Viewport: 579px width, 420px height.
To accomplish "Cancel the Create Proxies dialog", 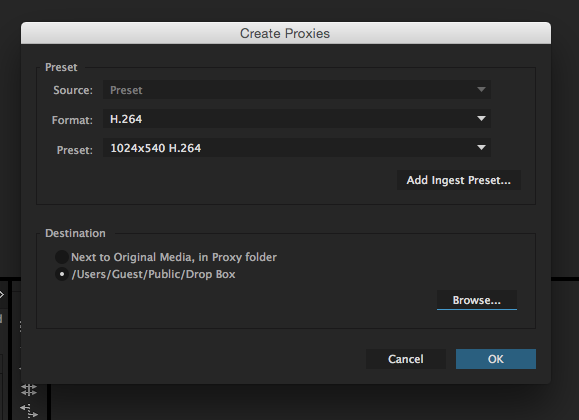I will click(x=406, y=359).
